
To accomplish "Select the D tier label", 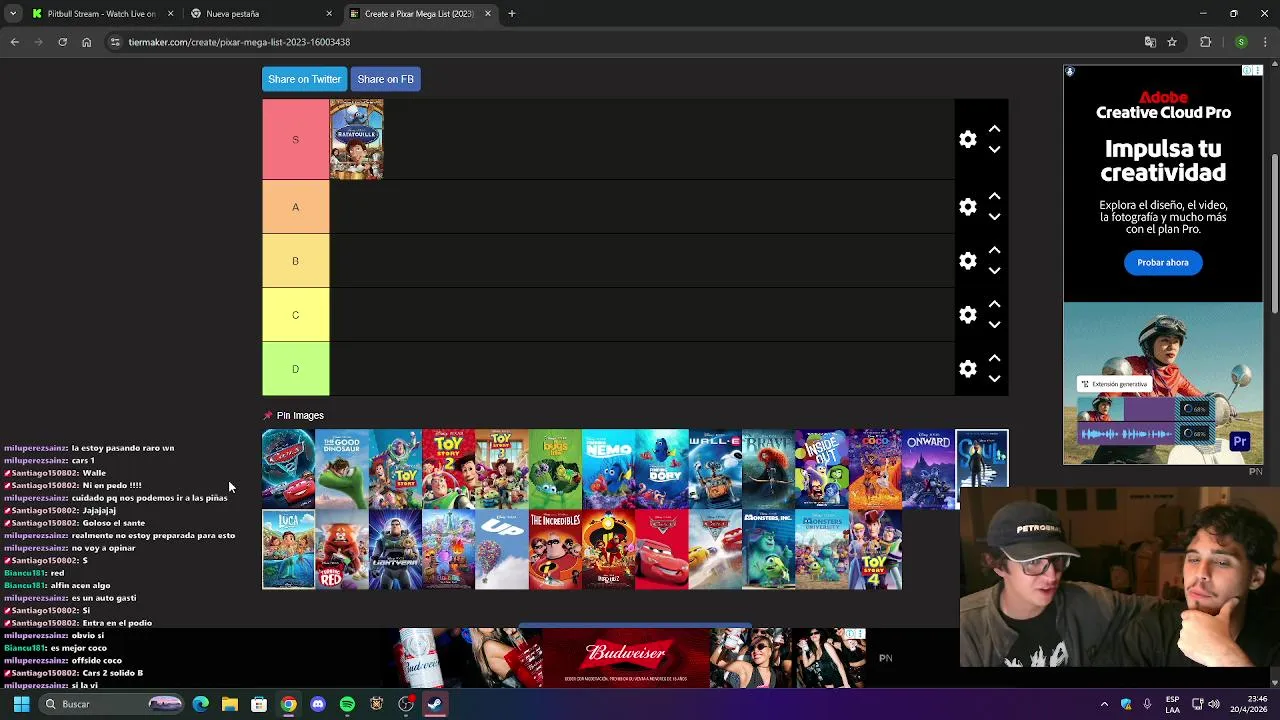I will tap(295, 369).
